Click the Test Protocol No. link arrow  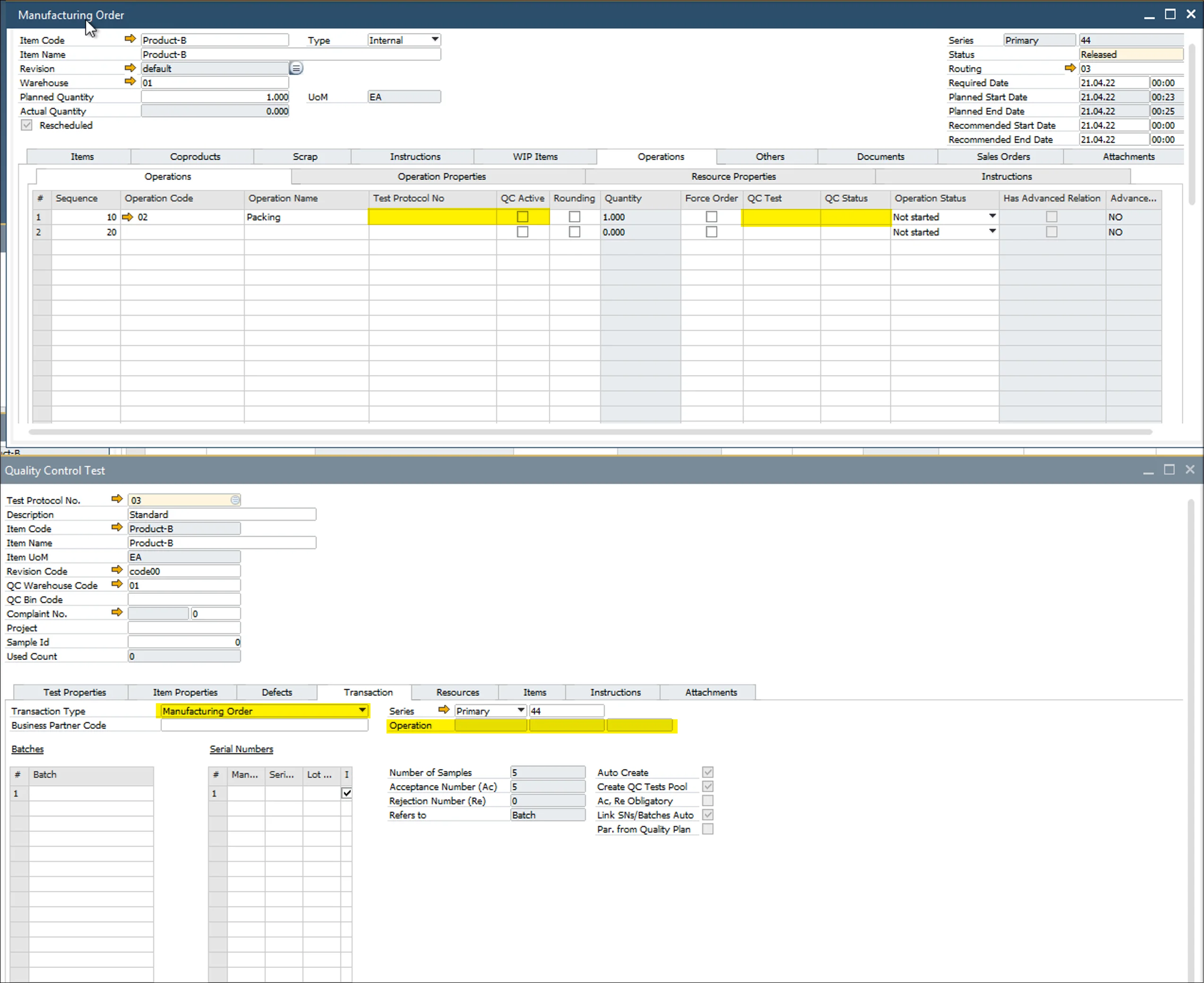[117, 499]
